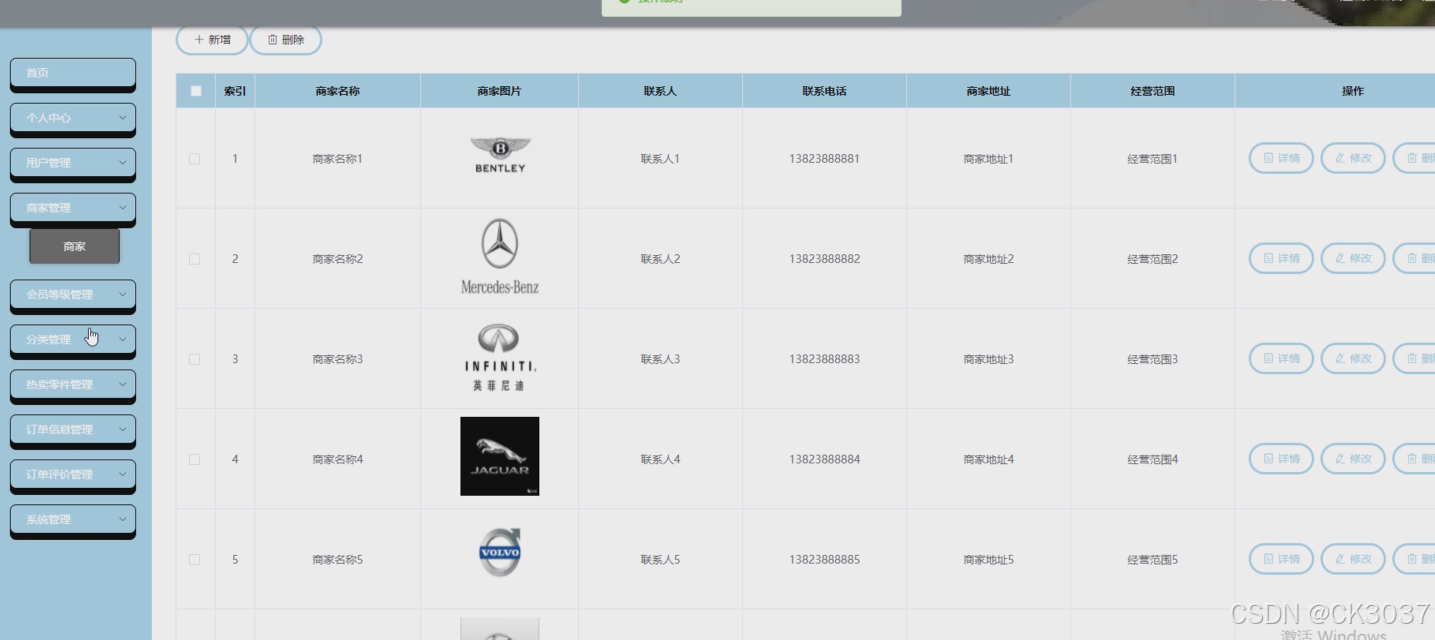The image size is (1435, 640).
Task: Click the 删除 batch delete button
Action: click(x=286, y=40)
